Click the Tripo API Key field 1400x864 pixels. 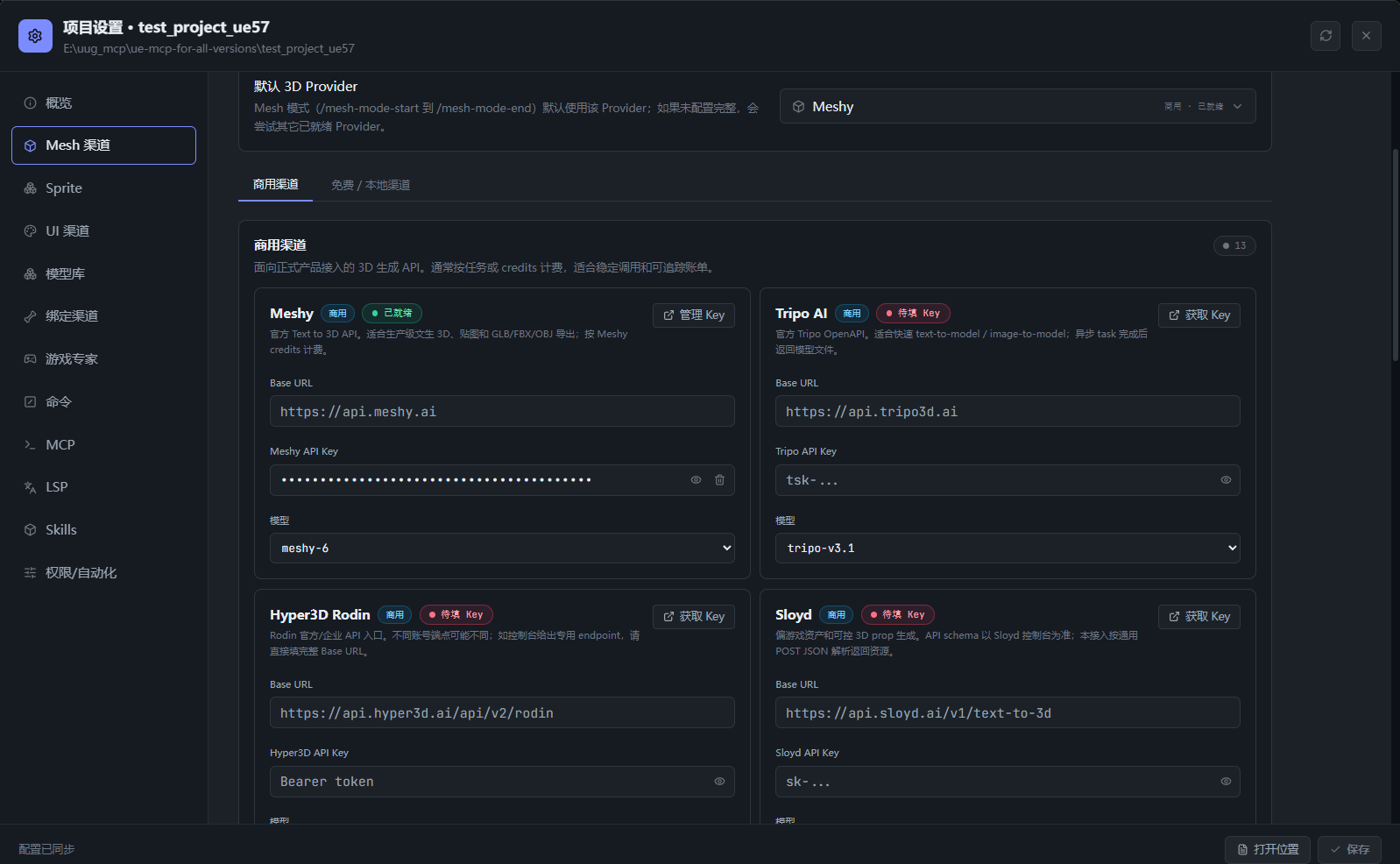pyautogui.click(x=1008, y=480)
